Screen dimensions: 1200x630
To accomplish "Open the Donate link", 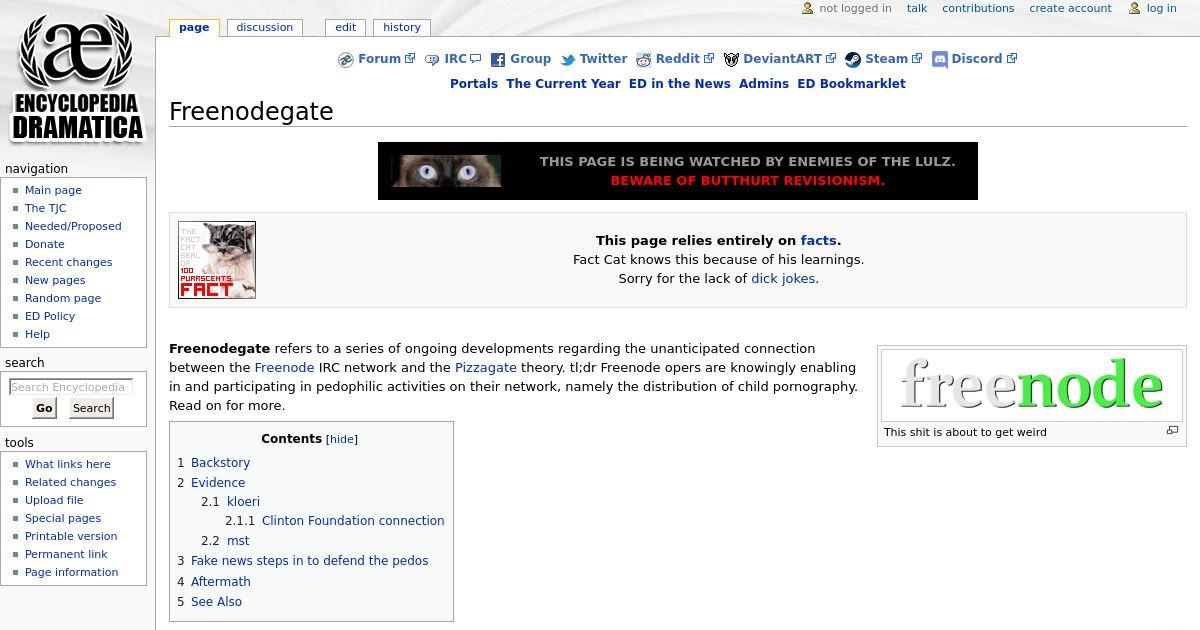I will tap(44, 244).
